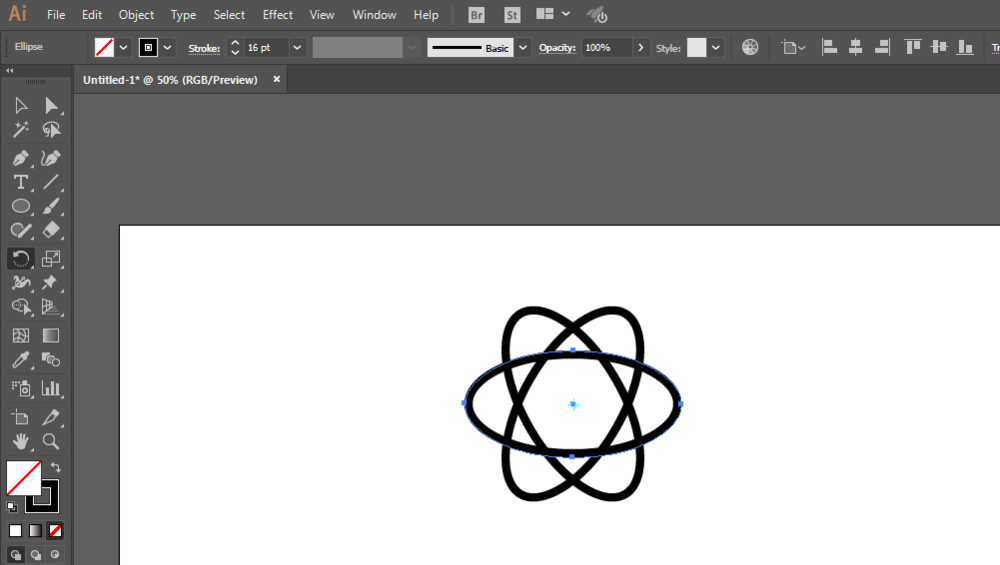Choose the Eraser tool
This screenshot has height=565, width=1000.
click(x=51, y=230)
